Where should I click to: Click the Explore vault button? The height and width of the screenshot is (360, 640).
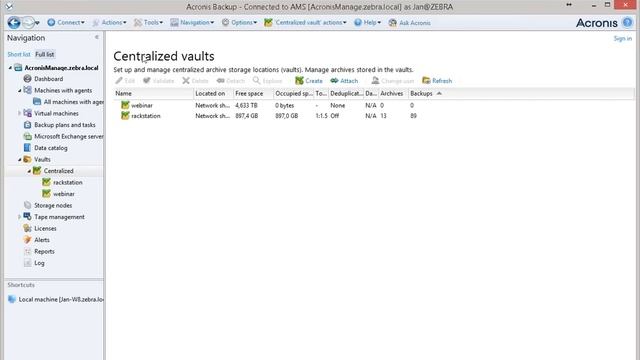click(267, 81)
